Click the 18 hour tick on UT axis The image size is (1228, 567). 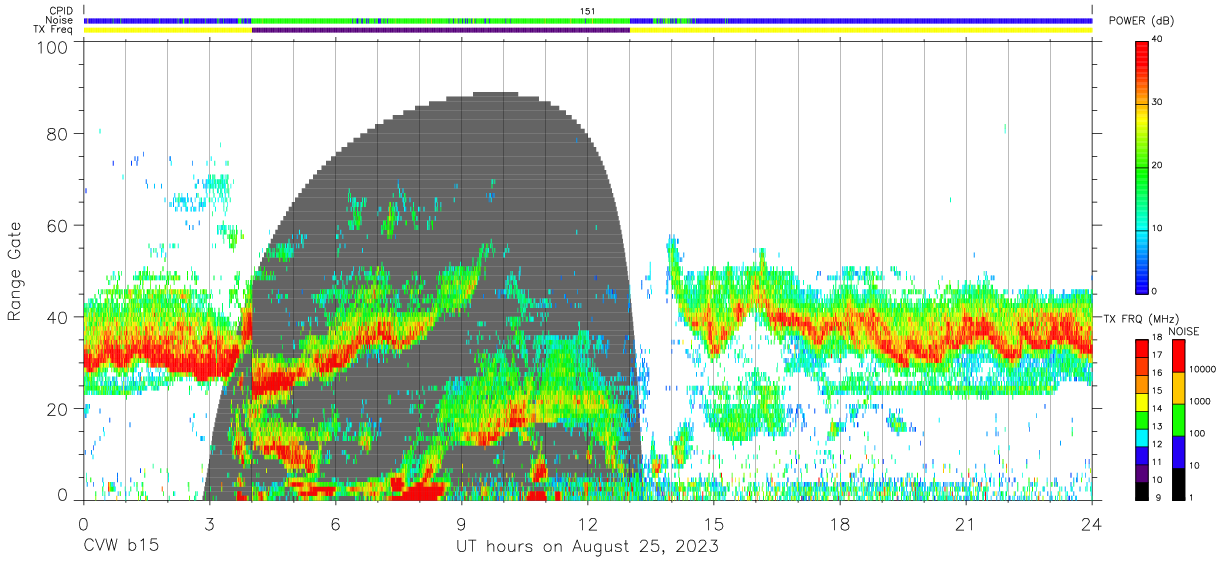[840, 524]
